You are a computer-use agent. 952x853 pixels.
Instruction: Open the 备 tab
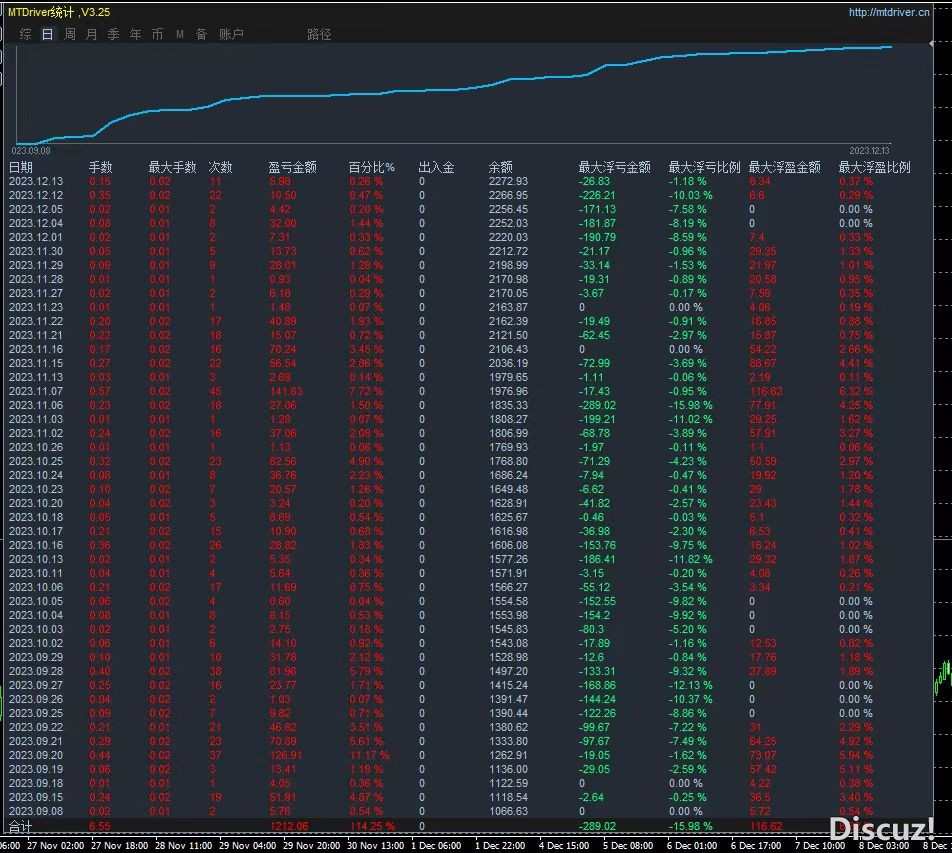click(x=201, y=34)
